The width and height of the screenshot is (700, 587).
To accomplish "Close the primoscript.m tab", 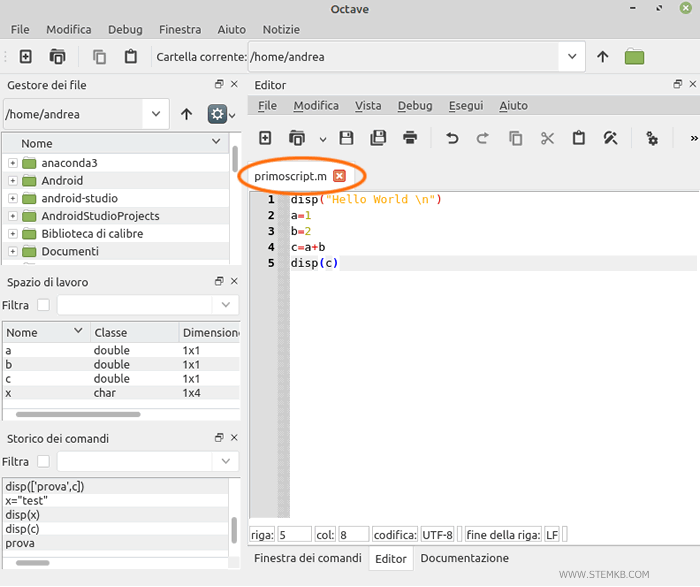I will (339, 176).
